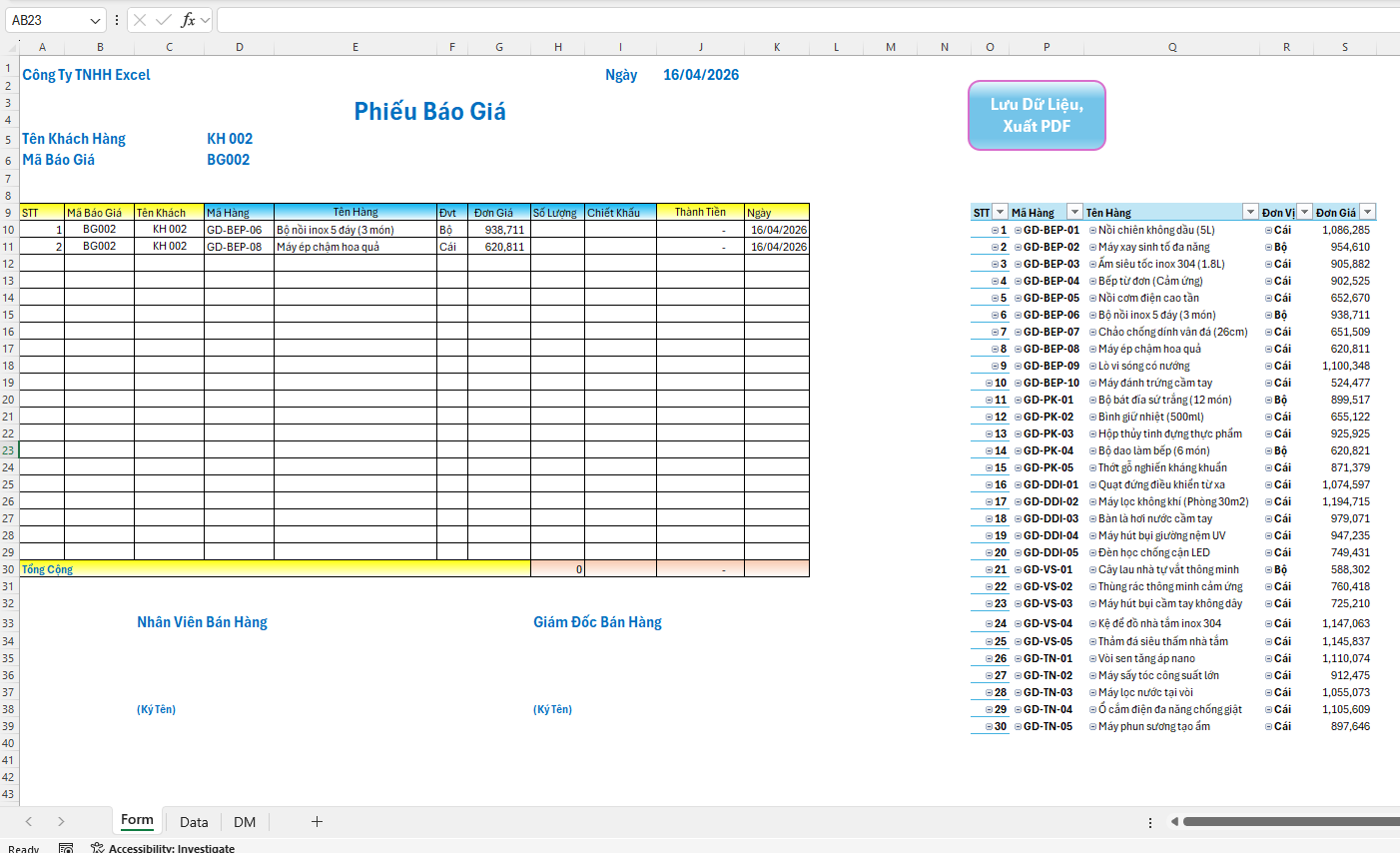Screen dimensions: 1400x853
Task: Click the Cancel (X) formula bar icon
Action: 140,20
